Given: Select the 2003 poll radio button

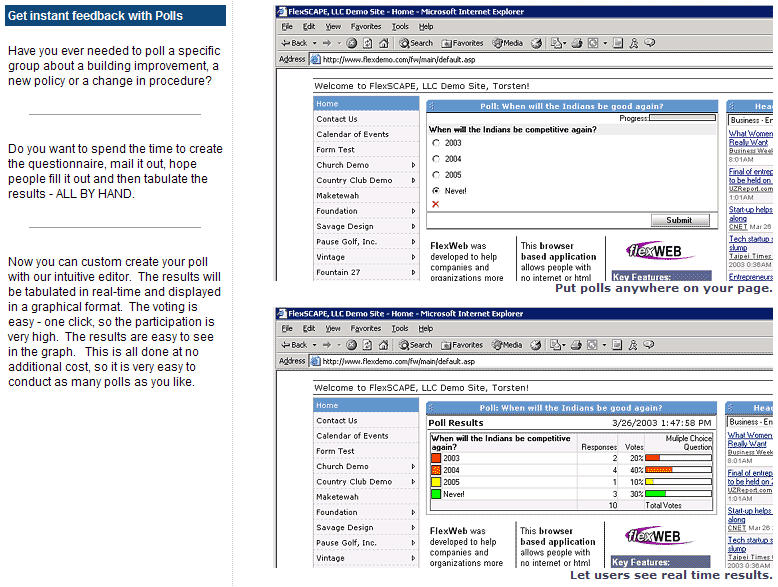Looking at the screenshot, I should (x=436, y=143).
